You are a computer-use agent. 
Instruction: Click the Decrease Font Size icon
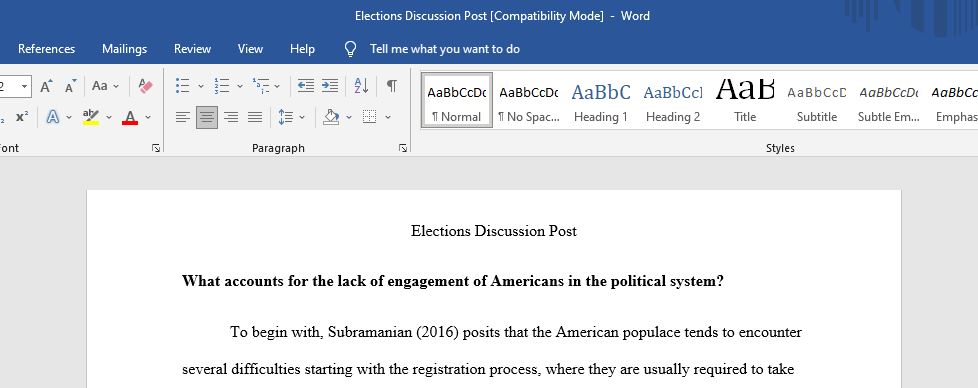[x=70, y=85]
